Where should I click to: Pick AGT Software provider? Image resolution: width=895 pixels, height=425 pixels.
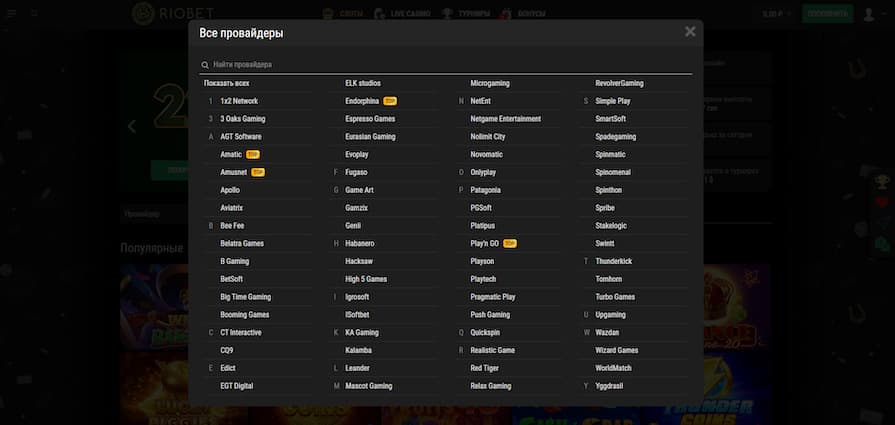pyautogui.click(x=241, y=137)
